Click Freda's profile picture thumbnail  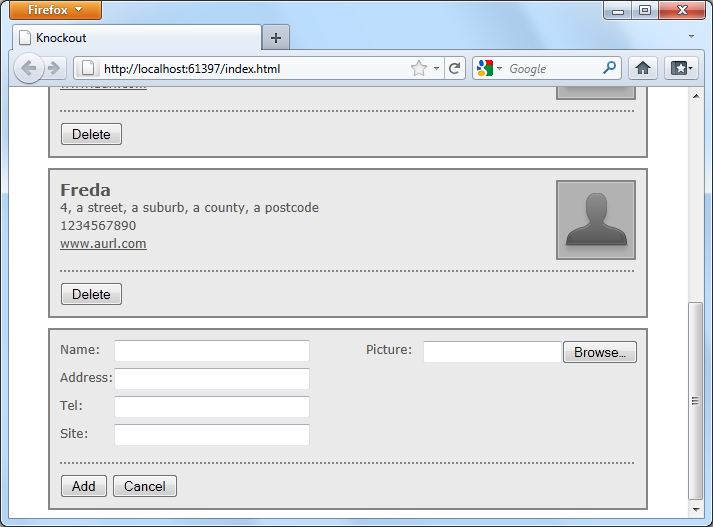pos(596,220)
